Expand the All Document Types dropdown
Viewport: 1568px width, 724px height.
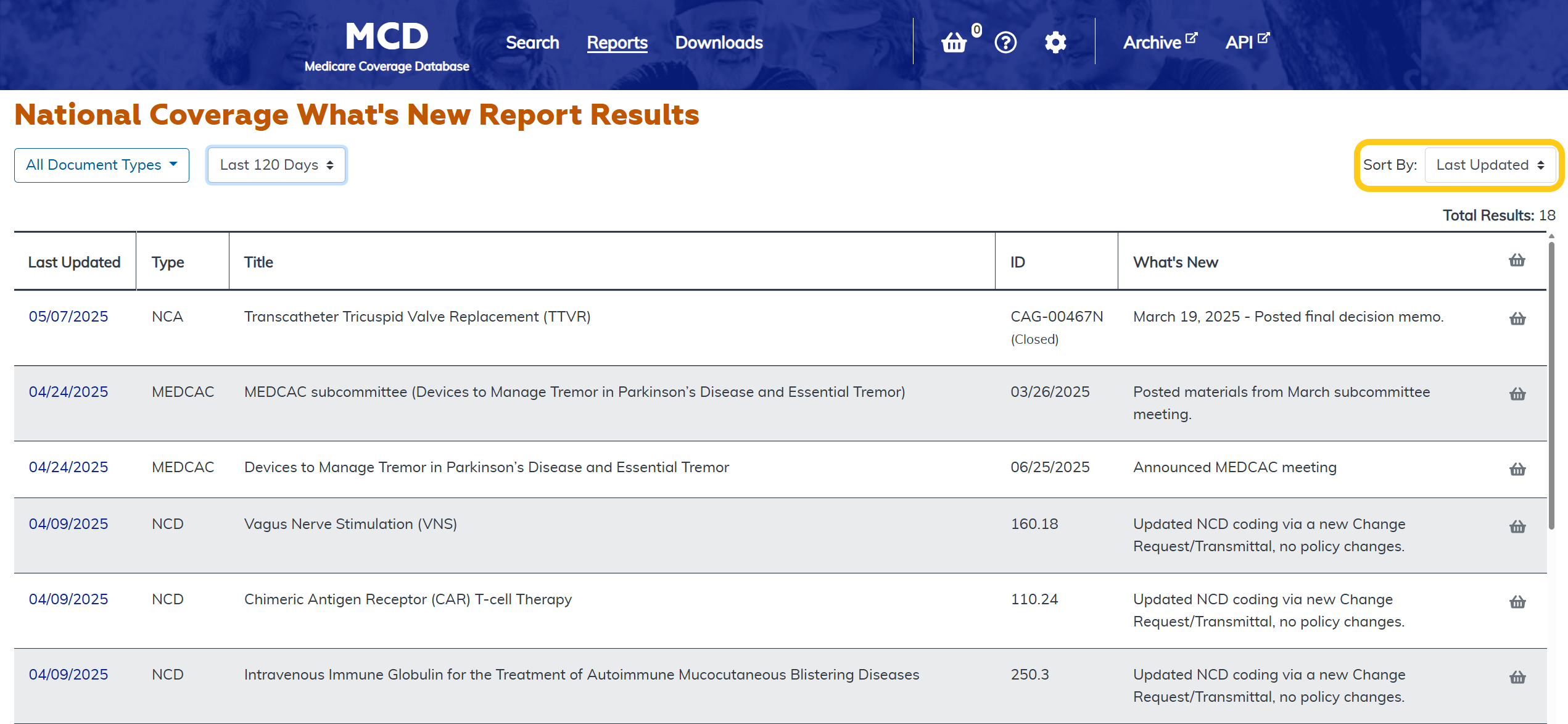click(x=102, y=165)
